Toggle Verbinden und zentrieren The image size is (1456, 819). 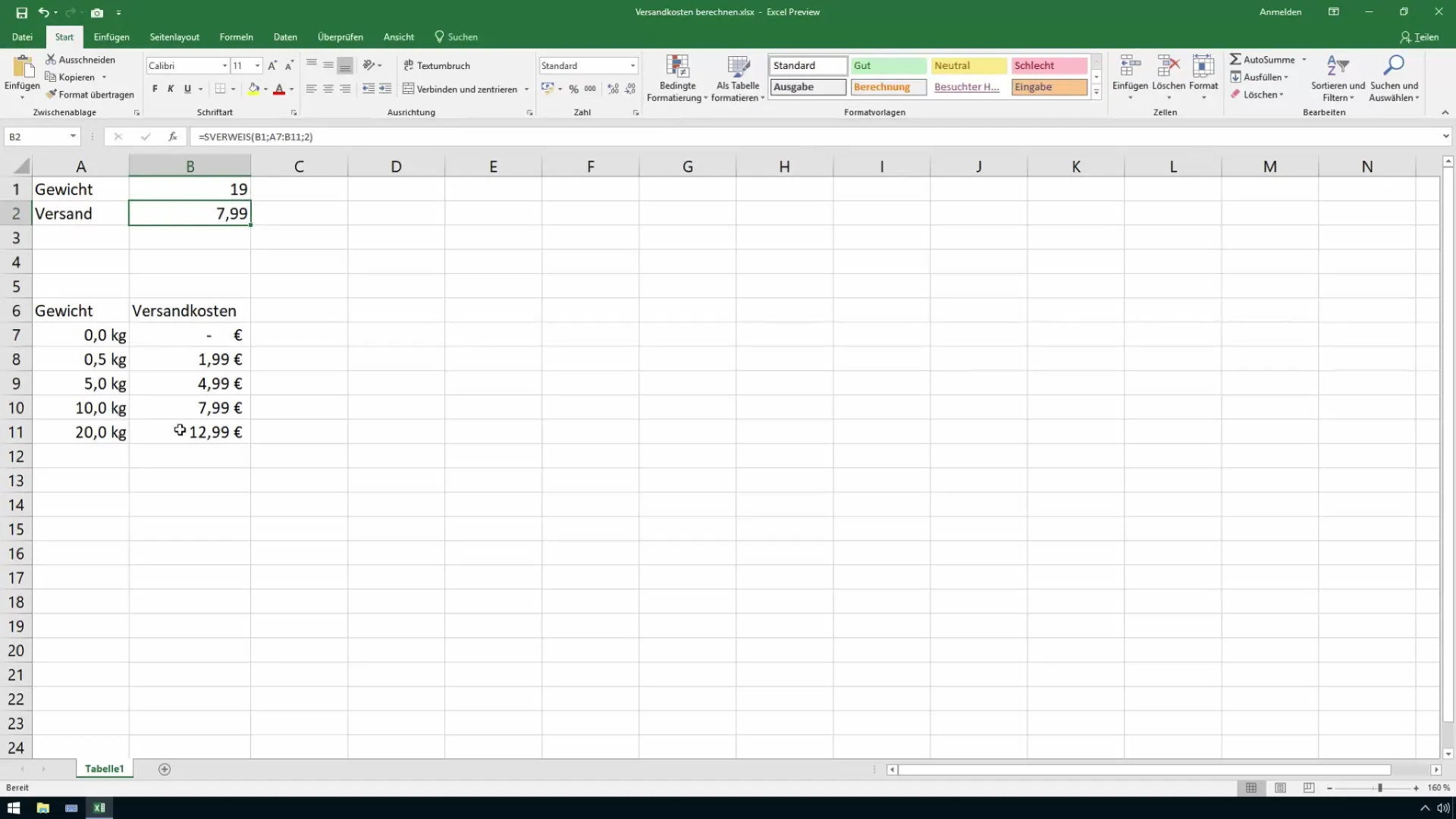click(460, 89)
